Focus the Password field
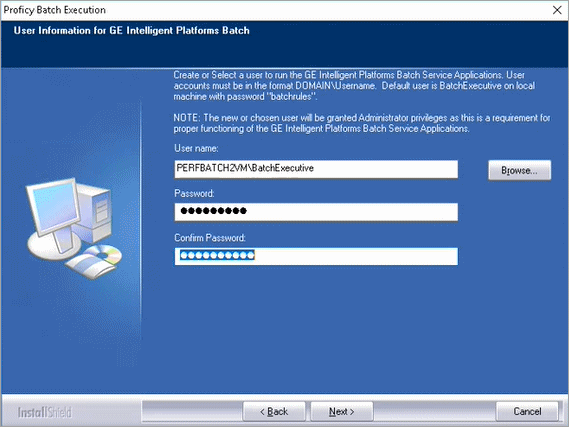Image resolution: width=569 pixels, height=427 pixels. 316,212
